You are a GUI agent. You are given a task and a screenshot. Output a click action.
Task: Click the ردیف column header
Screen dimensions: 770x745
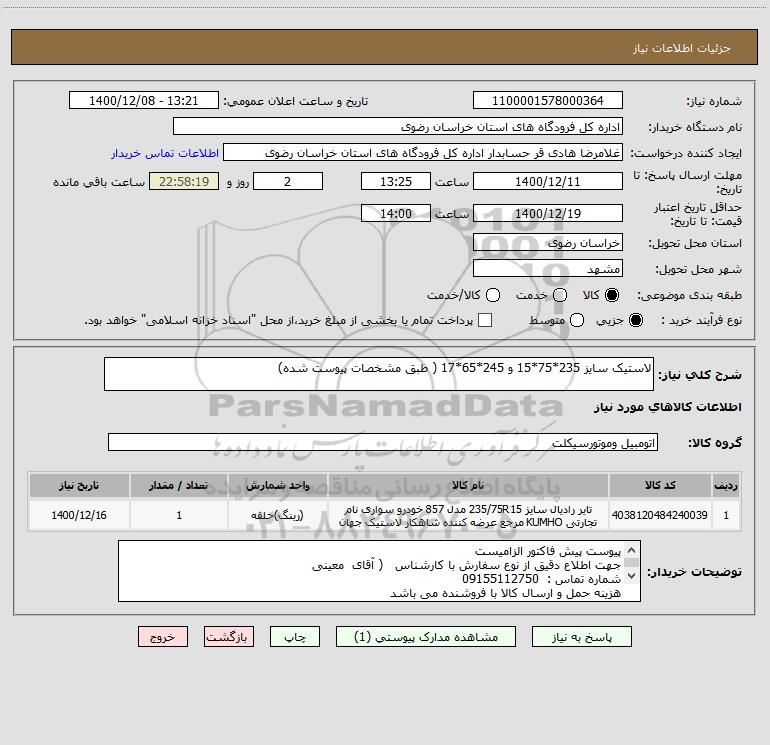(x=726, y=486)
